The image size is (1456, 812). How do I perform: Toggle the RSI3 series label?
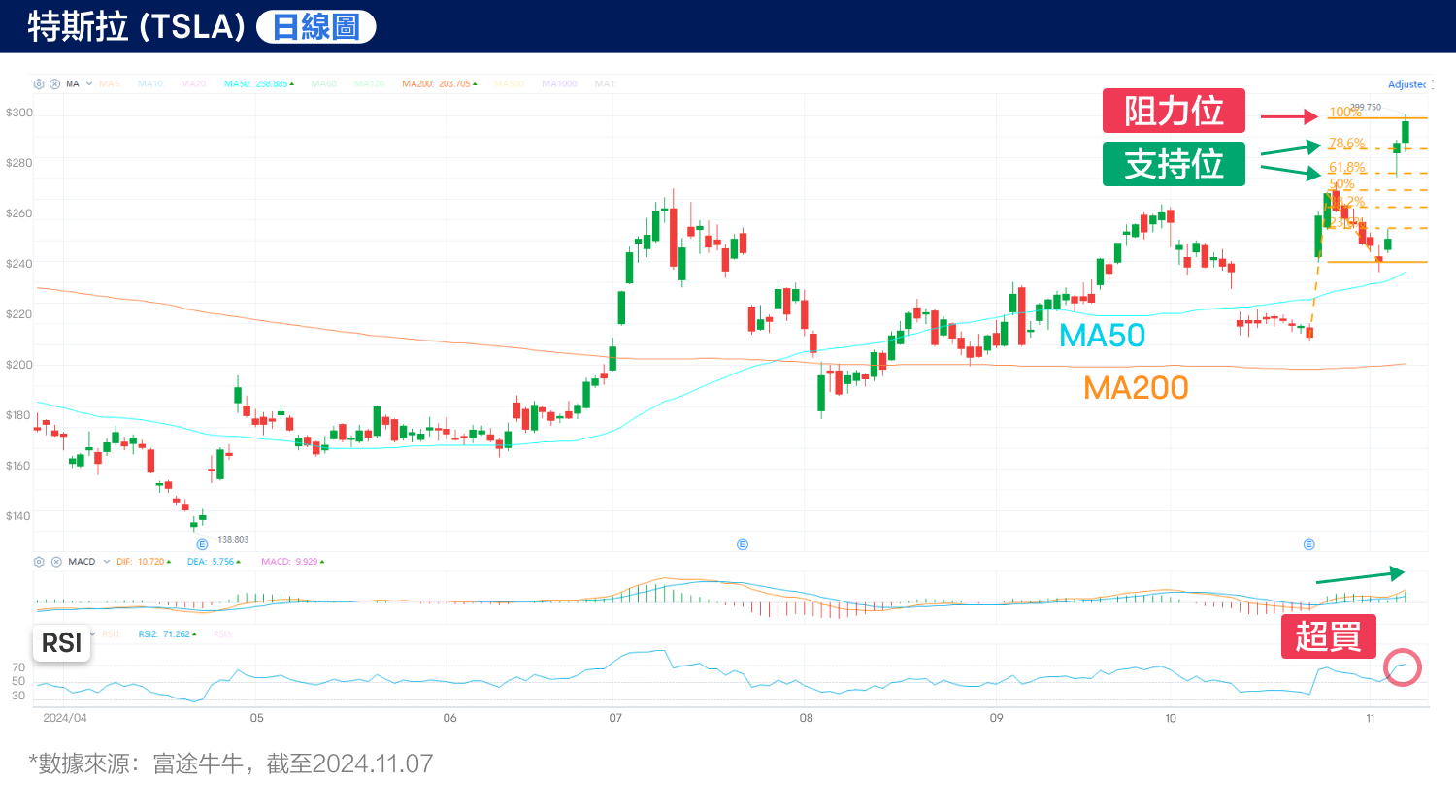pos(221,633)
